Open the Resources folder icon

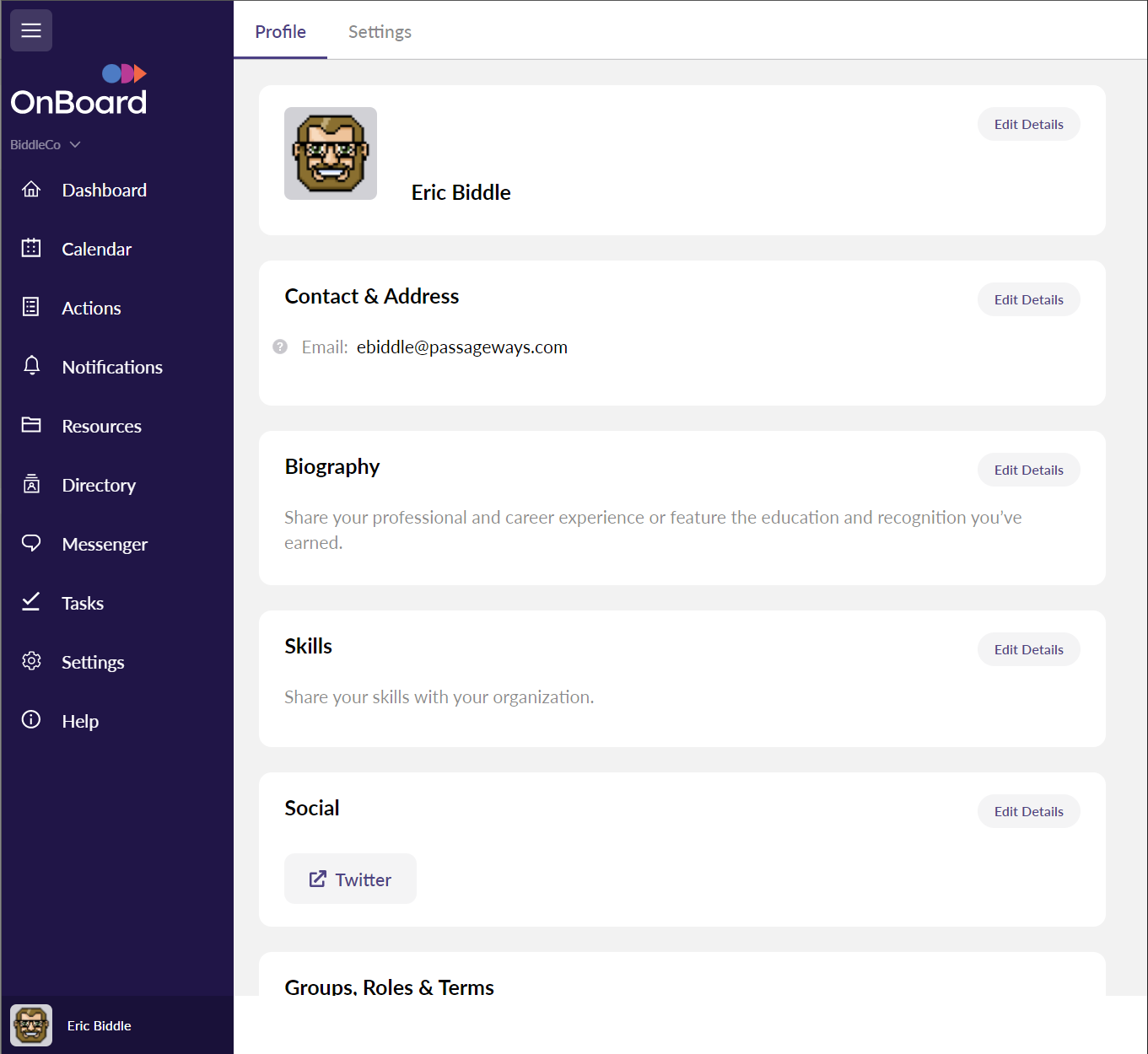click(x=31, y=425)
